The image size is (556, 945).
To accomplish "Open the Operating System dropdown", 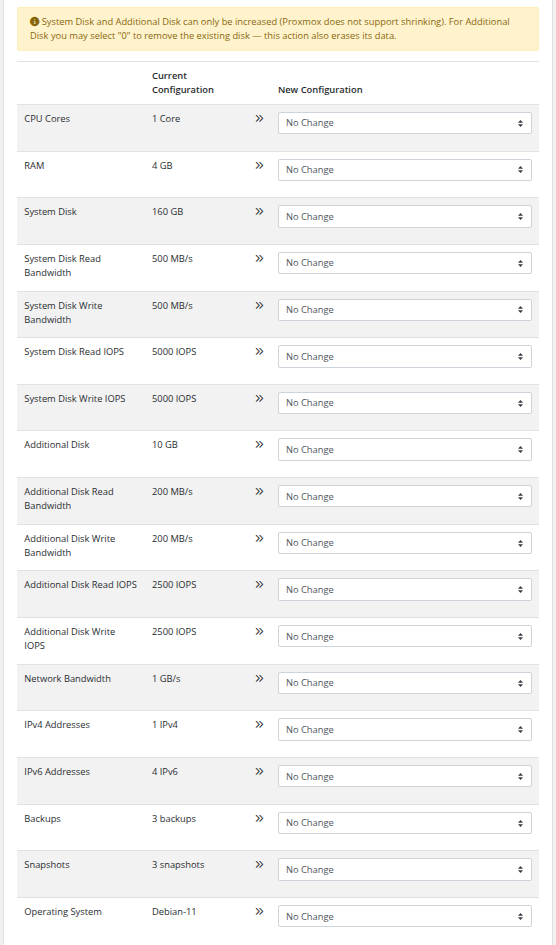I will point(404,916).
